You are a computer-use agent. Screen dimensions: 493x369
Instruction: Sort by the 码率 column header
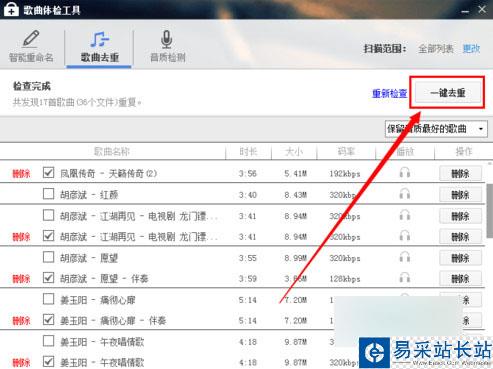click(346, 152)
